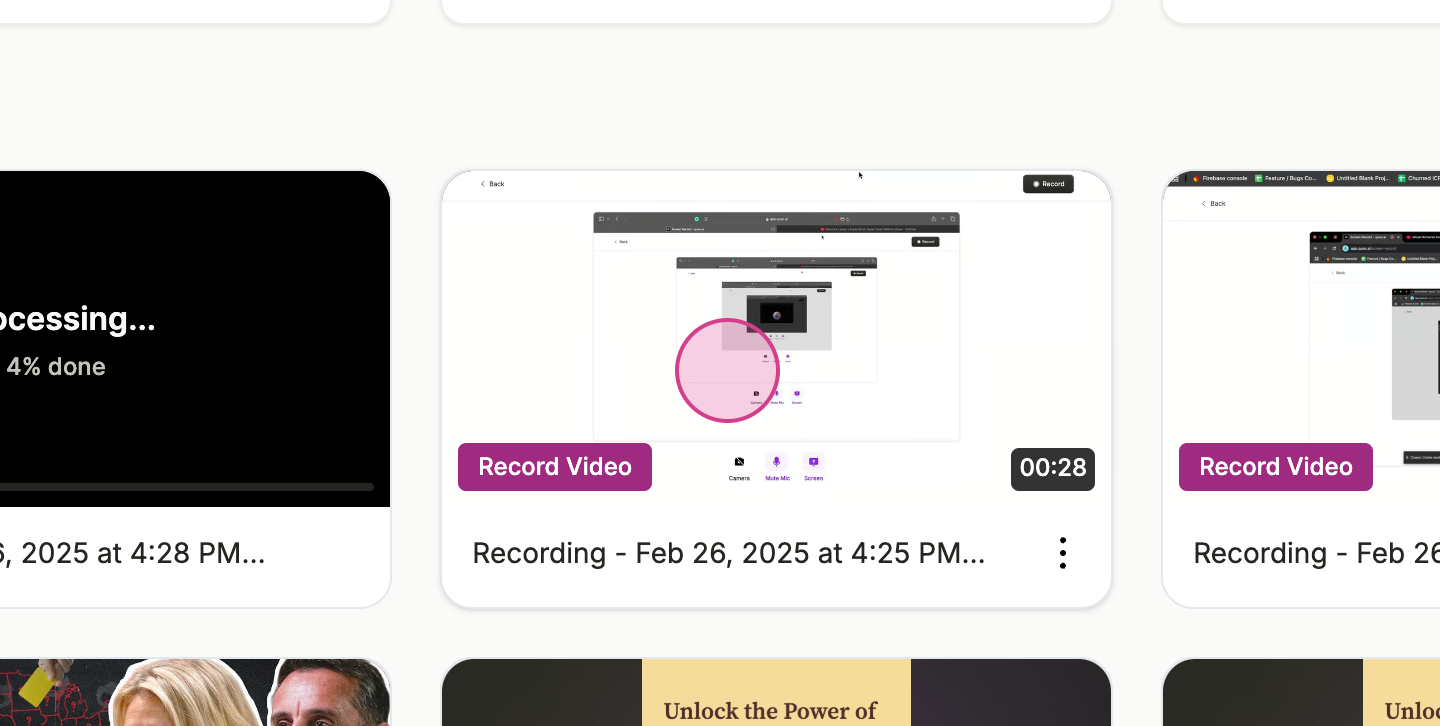Click Record Video badge on the right-hand recording card
Viewport: 1440px width, 726px height.
coord(1276,467)
